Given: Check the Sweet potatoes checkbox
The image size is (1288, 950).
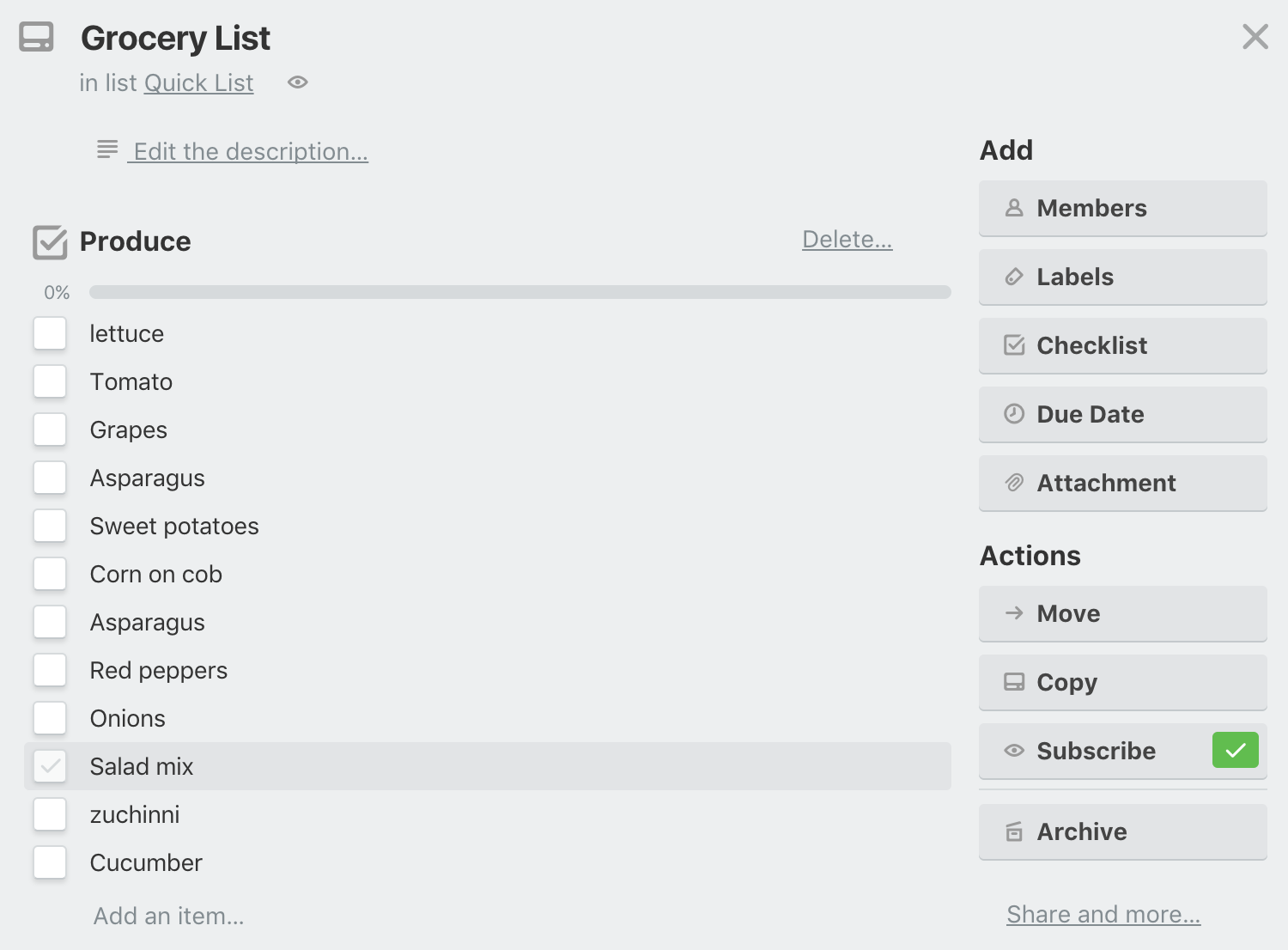Looking at the screenshot, I should click(50, 526).
